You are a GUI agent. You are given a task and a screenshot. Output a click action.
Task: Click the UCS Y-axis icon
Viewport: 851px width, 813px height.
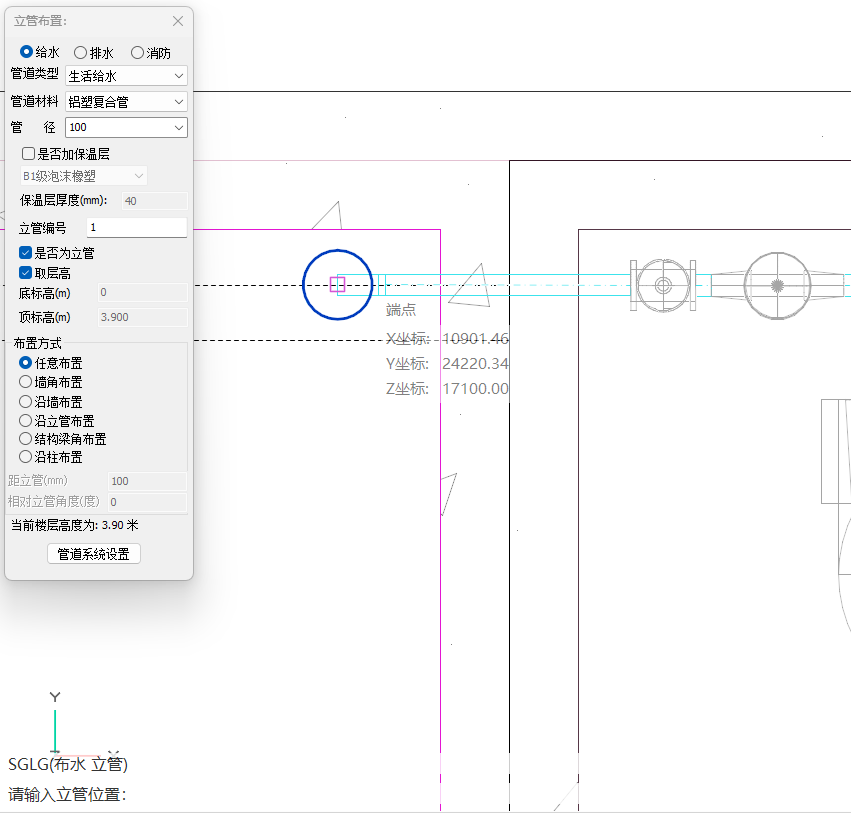click(x=55, y=724)
